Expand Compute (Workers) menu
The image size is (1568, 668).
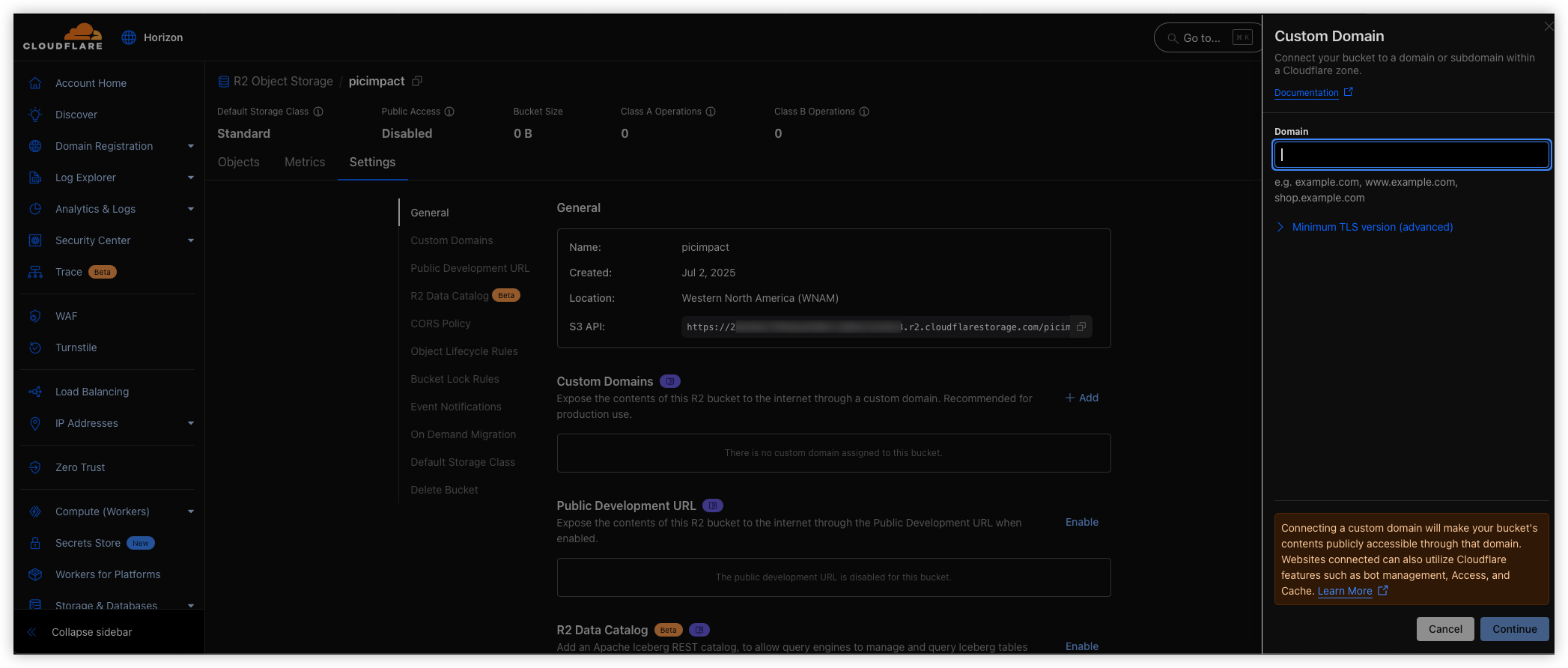point(191,511)
